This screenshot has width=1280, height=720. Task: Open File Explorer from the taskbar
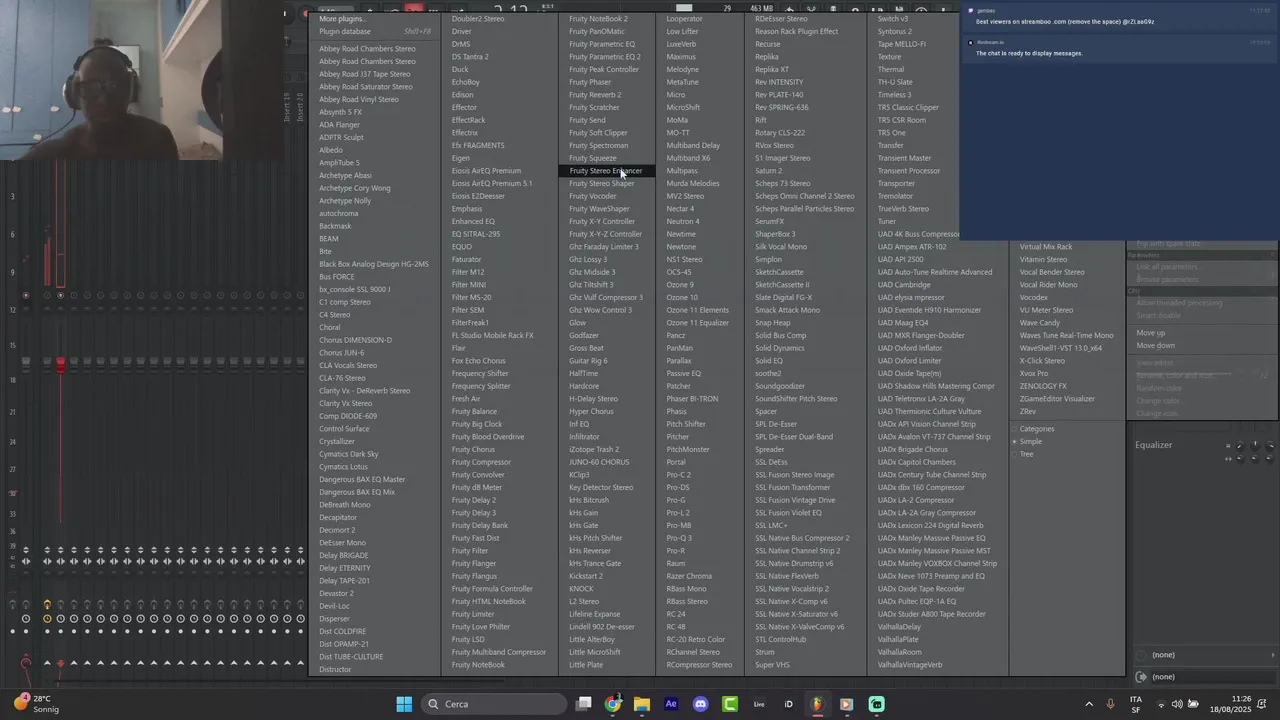(x=642, y=704)
